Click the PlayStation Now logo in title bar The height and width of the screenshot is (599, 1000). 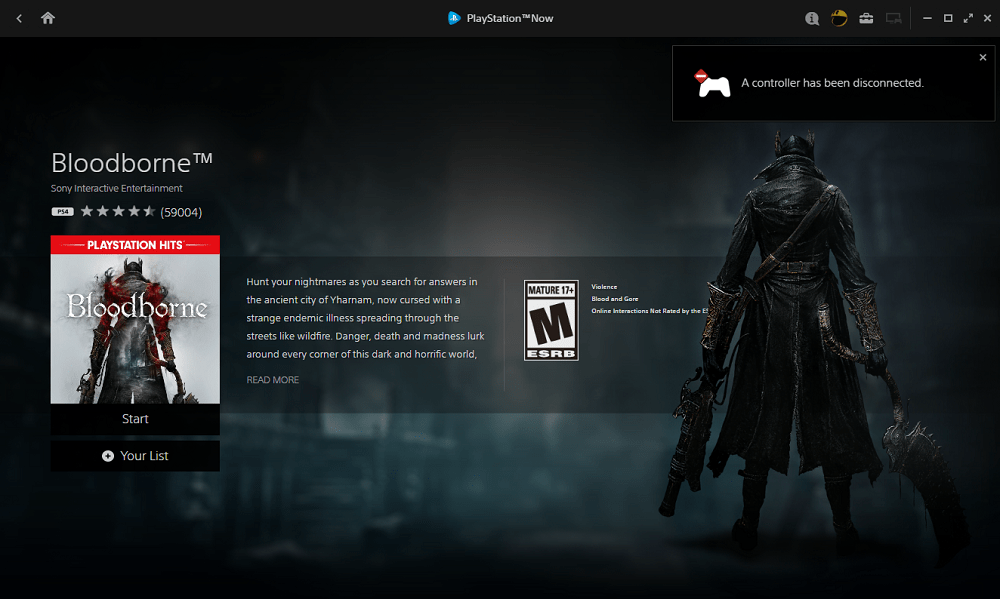click(454, 18)
